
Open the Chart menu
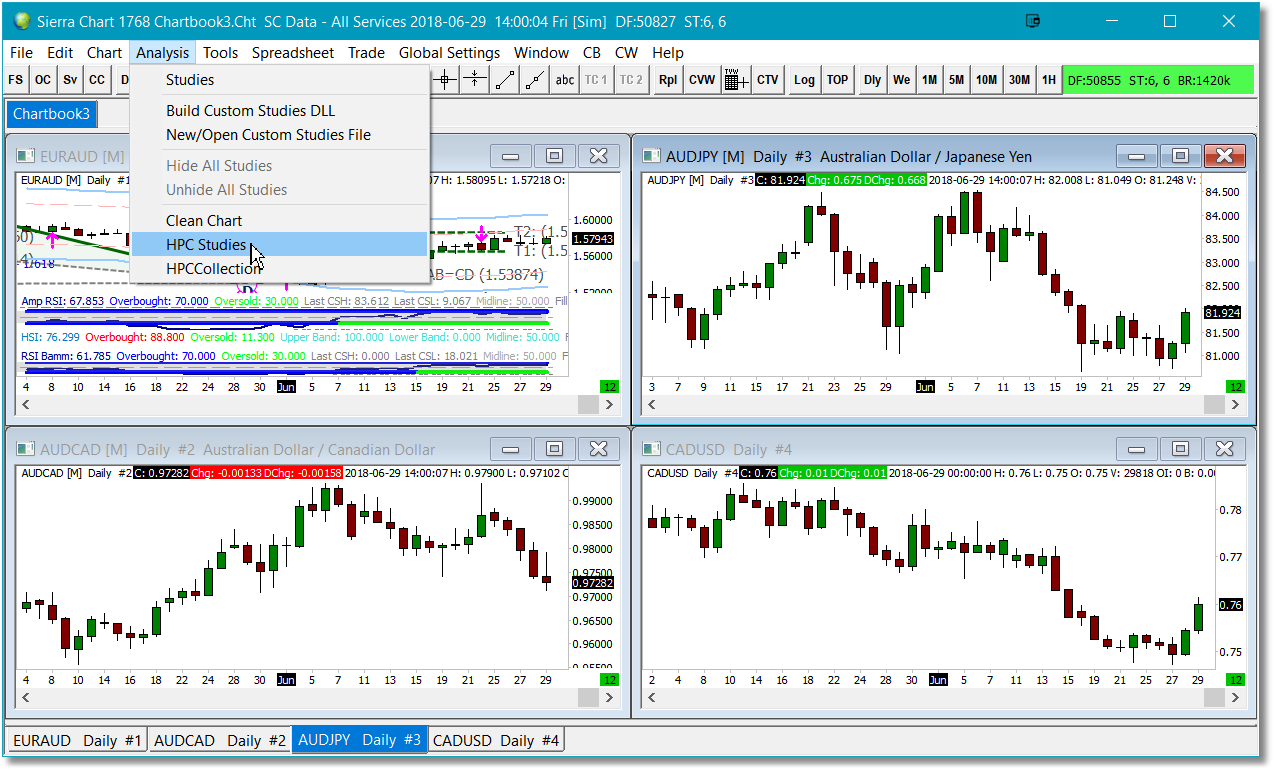point(104,53)
